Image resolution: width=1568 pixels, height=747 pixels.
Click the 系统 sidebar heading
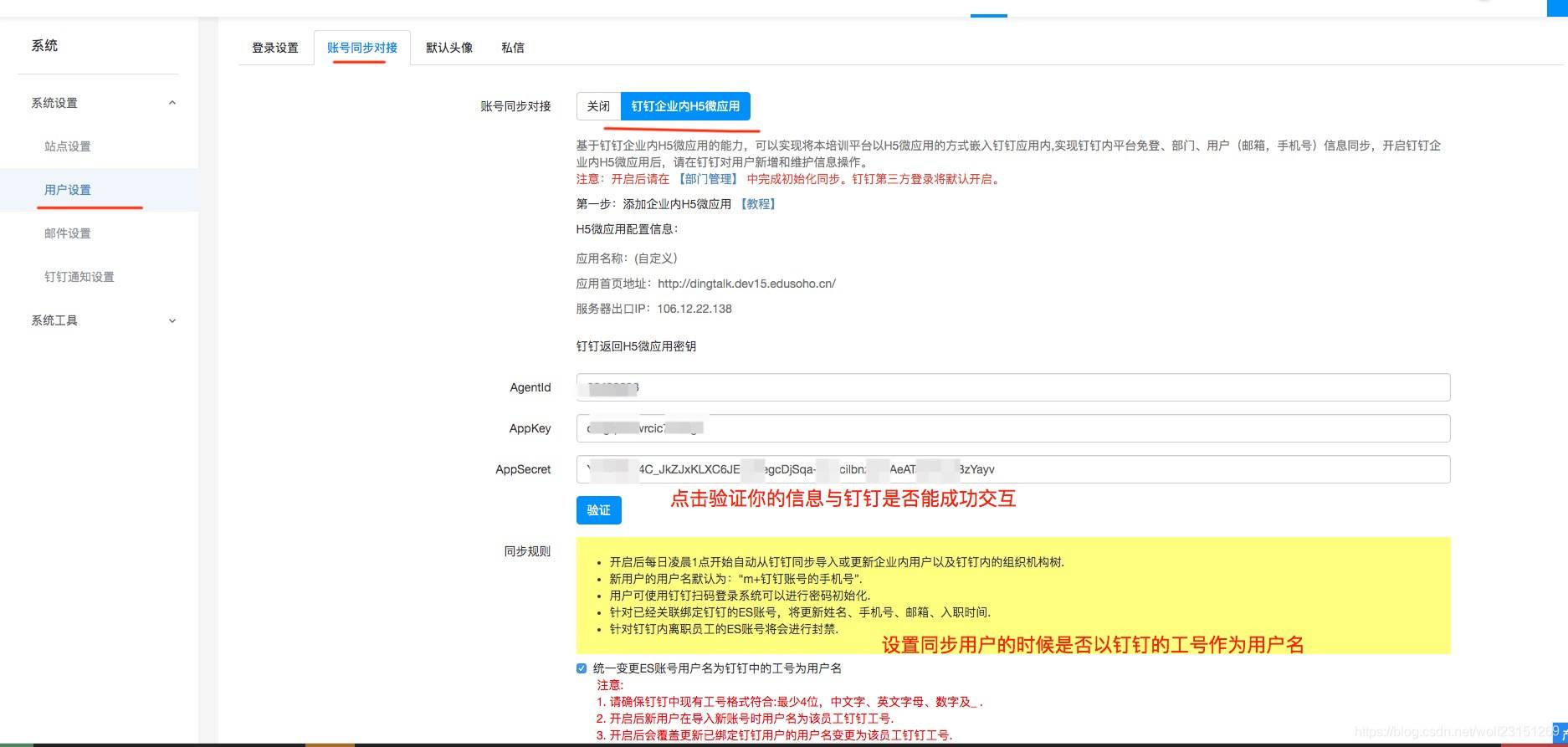click(x=44, y=46)
